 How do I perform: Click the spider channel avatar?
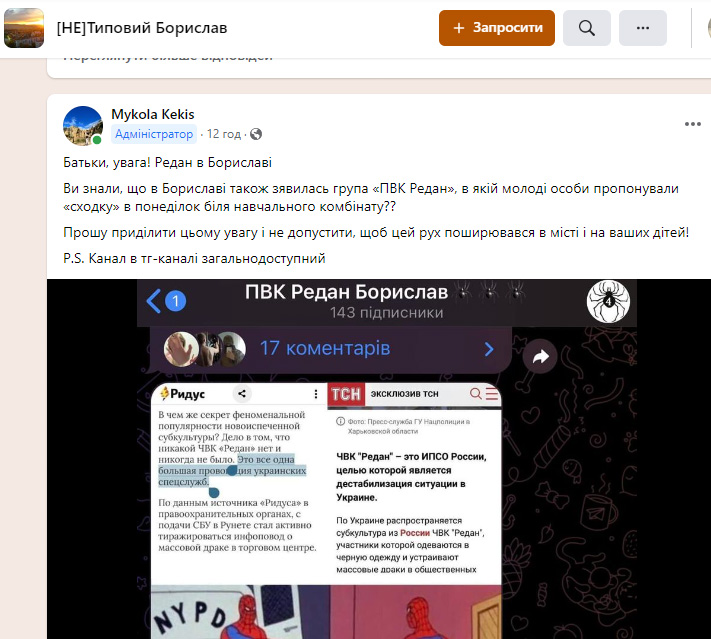pos(608,301)
